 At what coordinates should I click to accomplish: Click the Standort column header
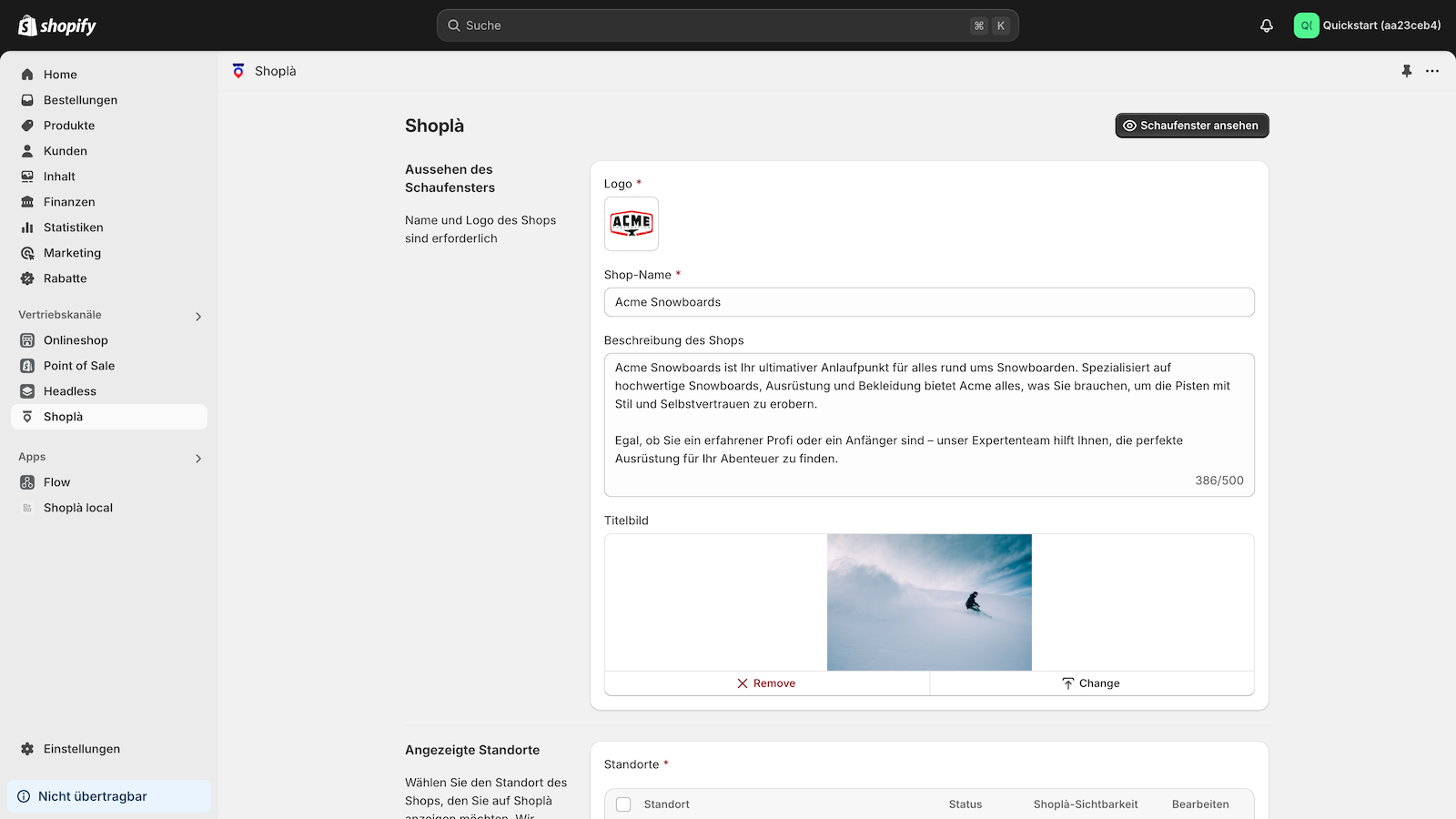667,804
